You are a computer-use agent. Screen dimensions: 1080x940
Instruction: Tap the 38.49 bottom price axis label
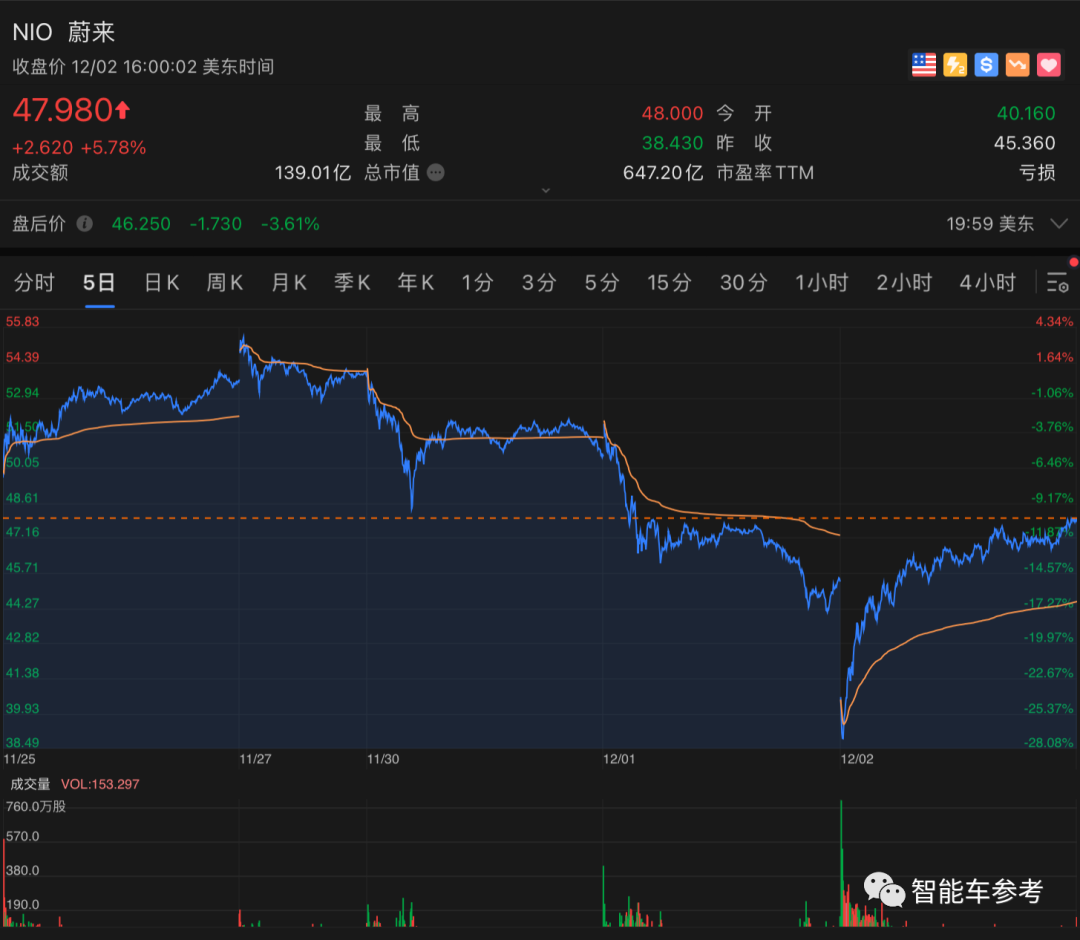(23, 742)
